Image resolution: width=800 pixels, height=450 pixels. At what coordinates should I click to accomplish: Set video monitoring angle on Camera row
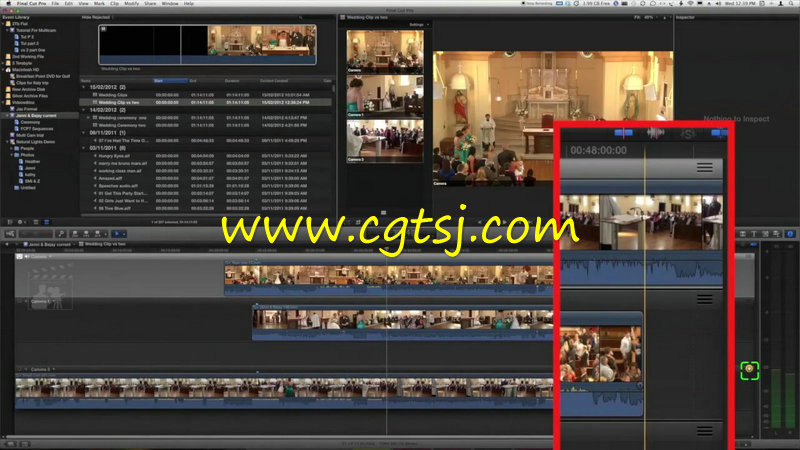coord(19,257)
